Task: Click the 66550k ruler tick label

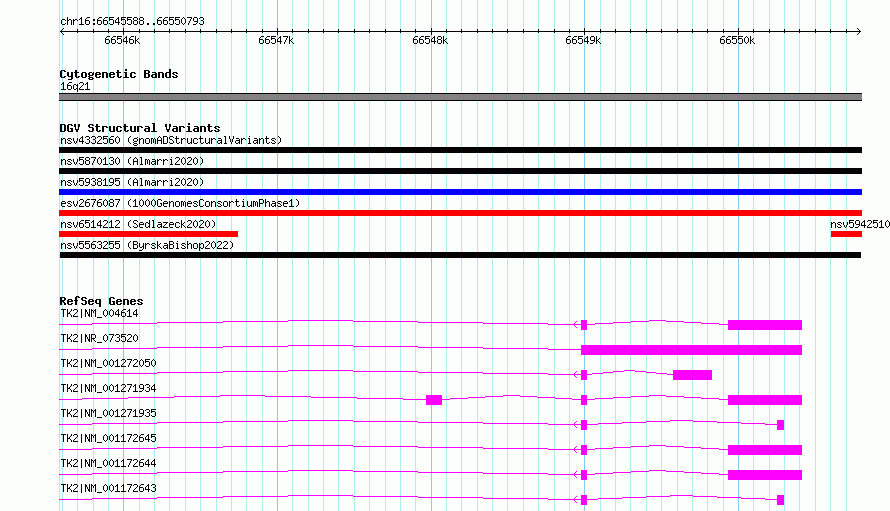Action: point(737,40)
